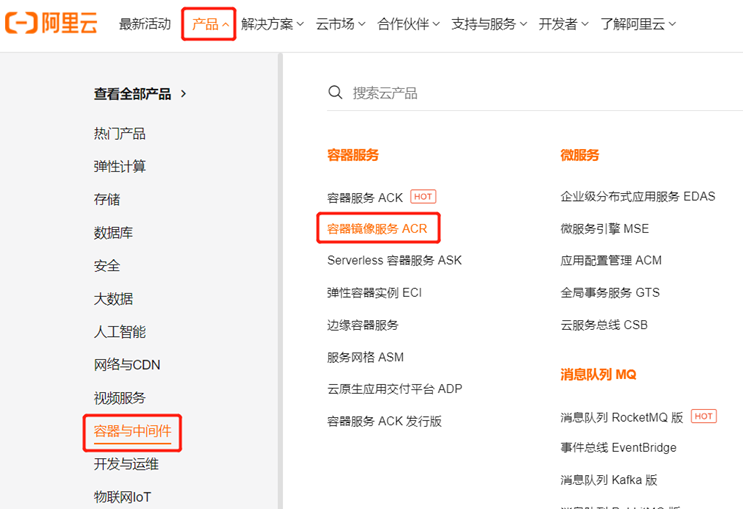Open 云原生应用交付平台 ADP
Viewport: 743px width, 509px height.
pyautogui.click(x=395, y=389)
